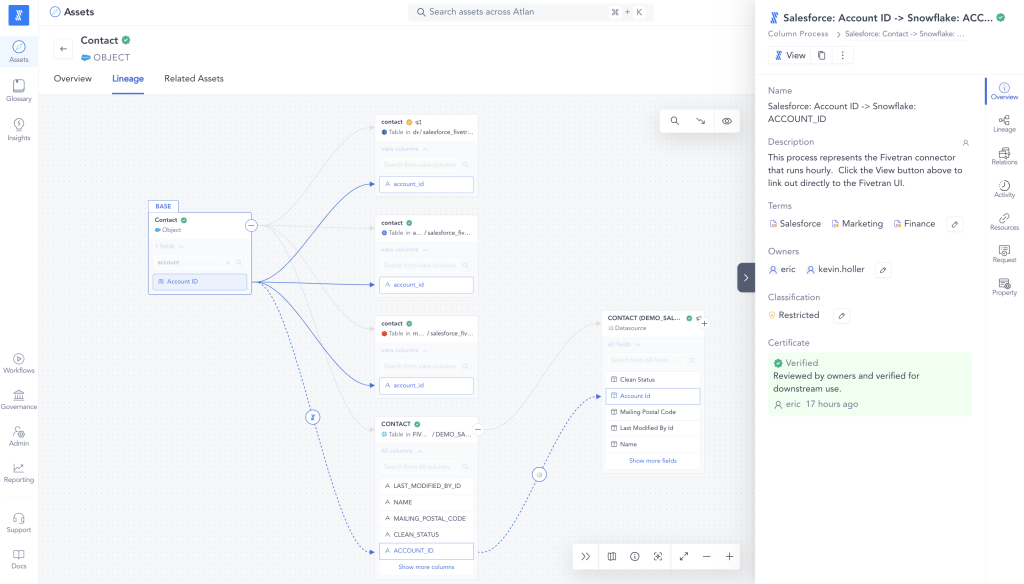The height and width of the screenshot is (584, 1024).
Task: Collapse the Contact BASE node with the minus control
Action: pyautogui.click(x=251, y=225)
